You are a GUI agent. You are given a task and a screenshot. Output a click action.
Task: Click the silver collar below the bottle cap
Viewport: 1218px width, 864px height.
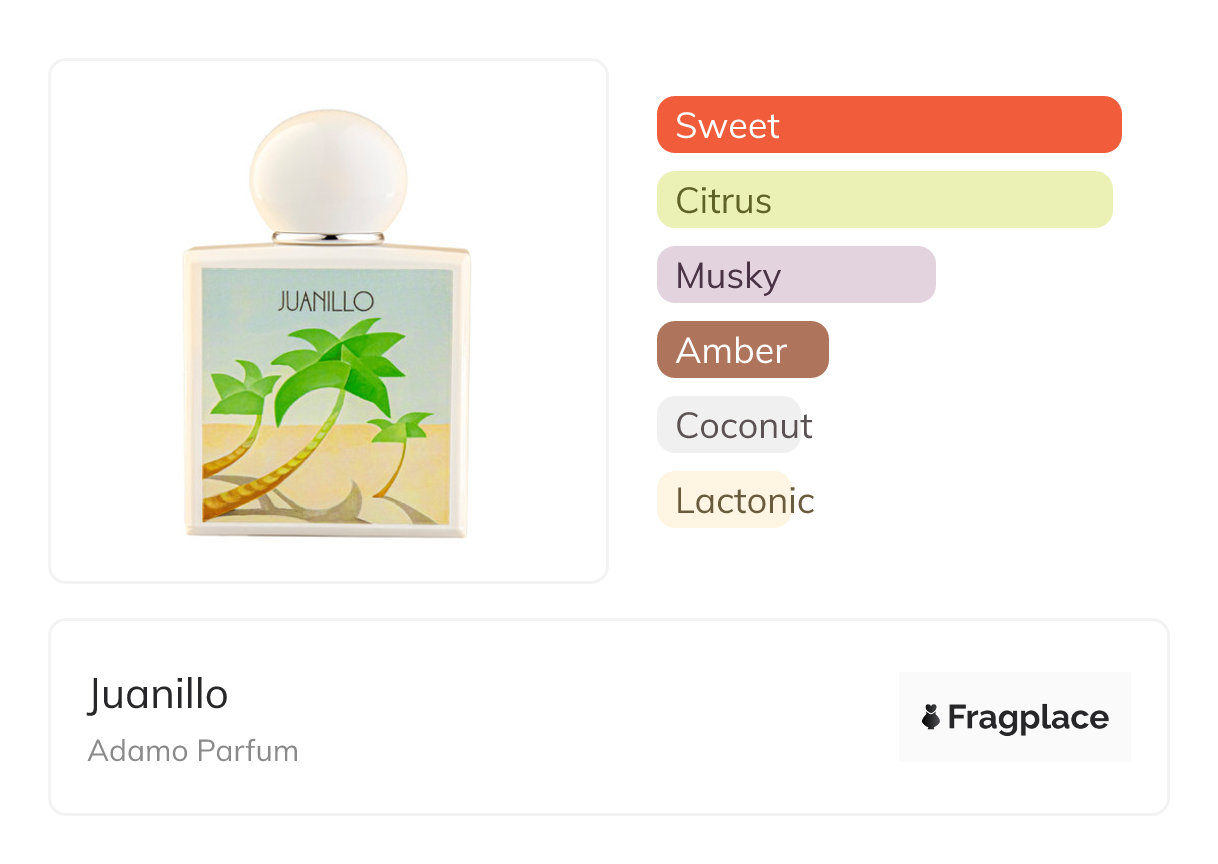click(328, 238)
